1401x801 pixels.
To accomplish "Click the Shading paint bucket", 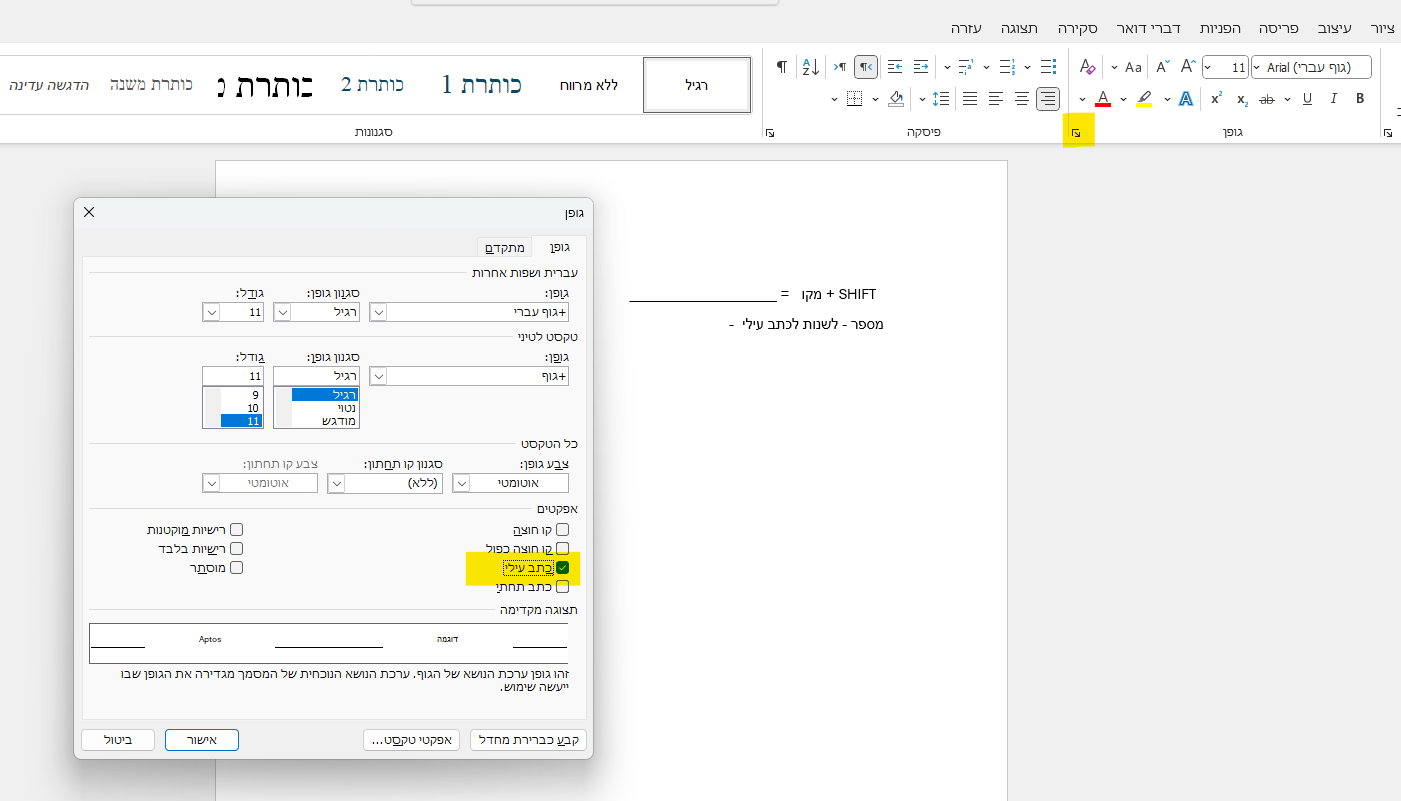I will (896, 98).
